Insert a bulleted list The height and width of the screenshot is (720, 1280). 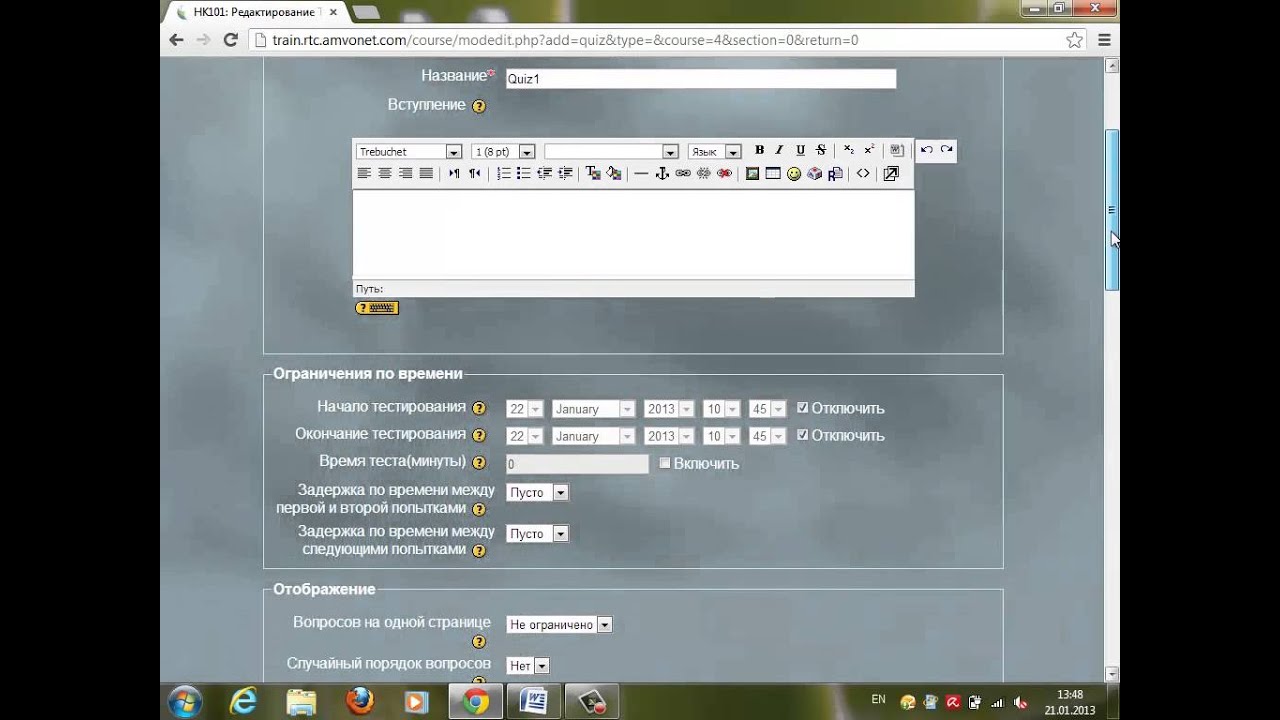[x=523, y=174]
